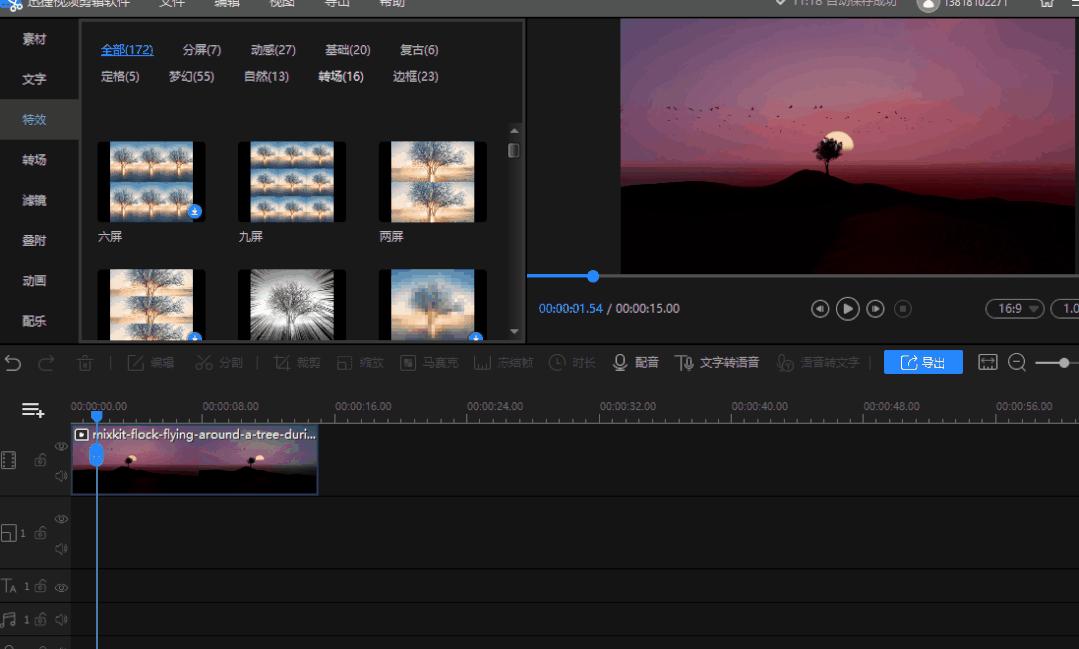Open the 文字转语音 text-to-speech tool

pyautogui.click(x=718, y=363)
